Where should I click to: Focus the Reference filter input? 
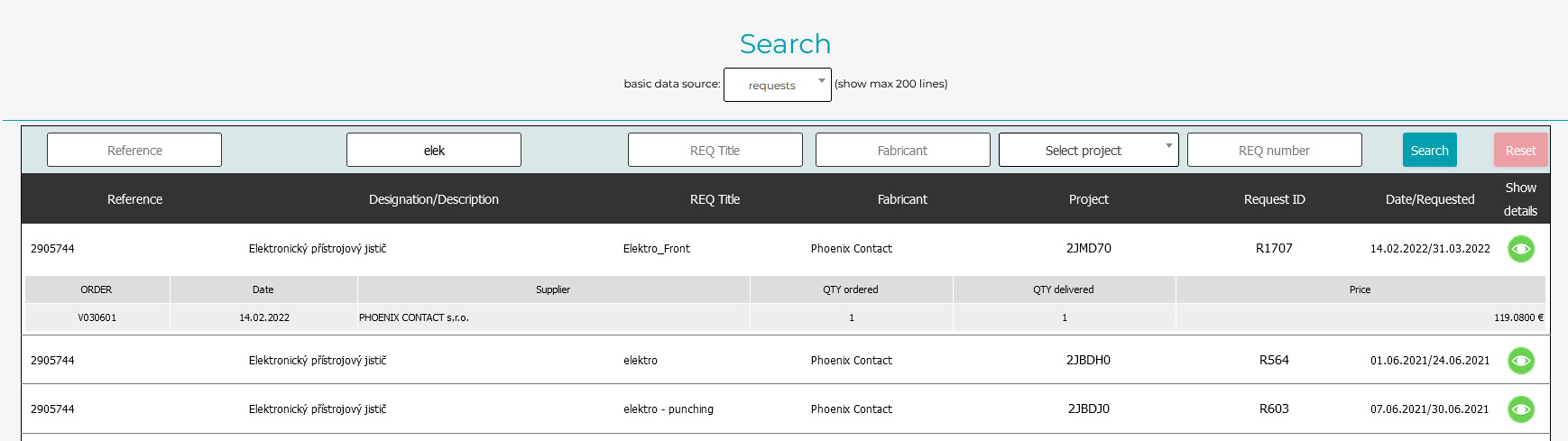[x=134, y=151]
